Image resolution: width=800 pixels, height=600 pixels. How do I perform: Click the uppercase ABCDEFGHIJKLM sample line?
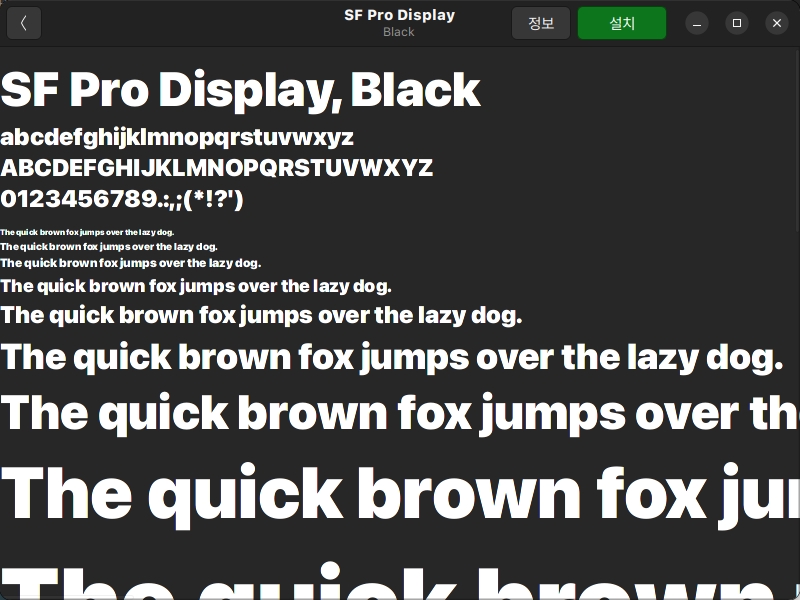216,168
